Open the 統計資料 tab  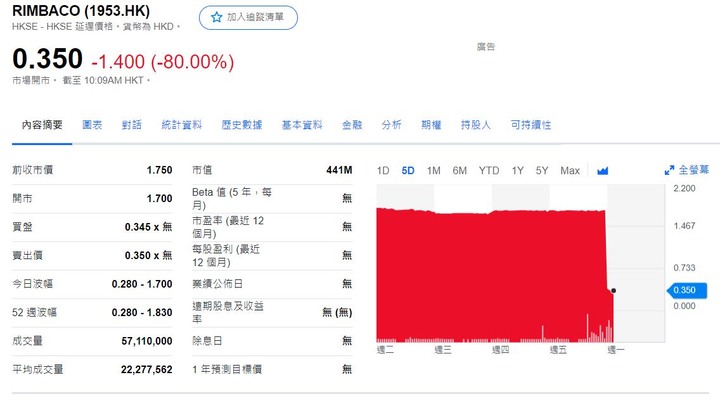(181, 125)
